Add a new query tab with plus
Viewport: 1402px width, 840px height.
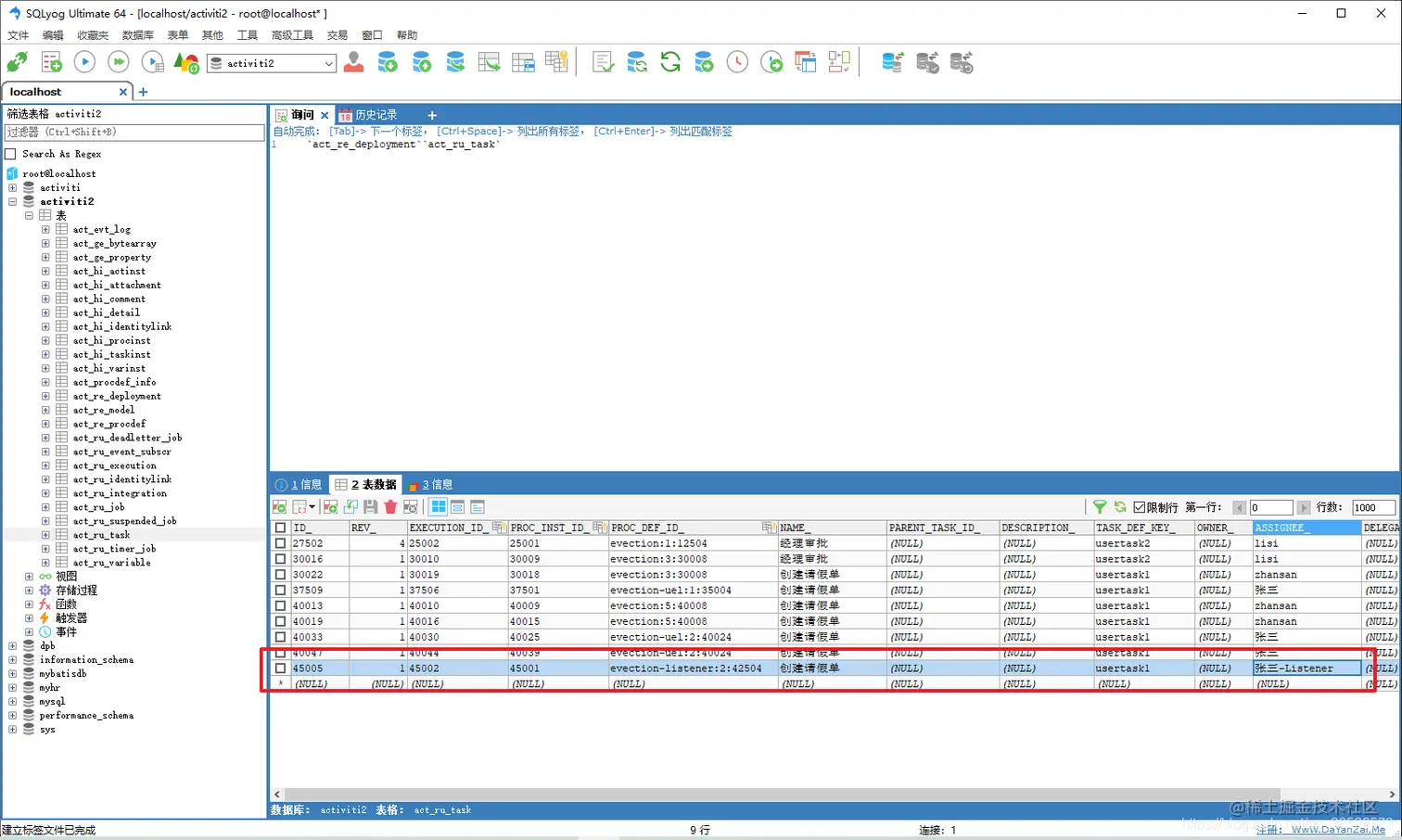click(x=431, y=115)
